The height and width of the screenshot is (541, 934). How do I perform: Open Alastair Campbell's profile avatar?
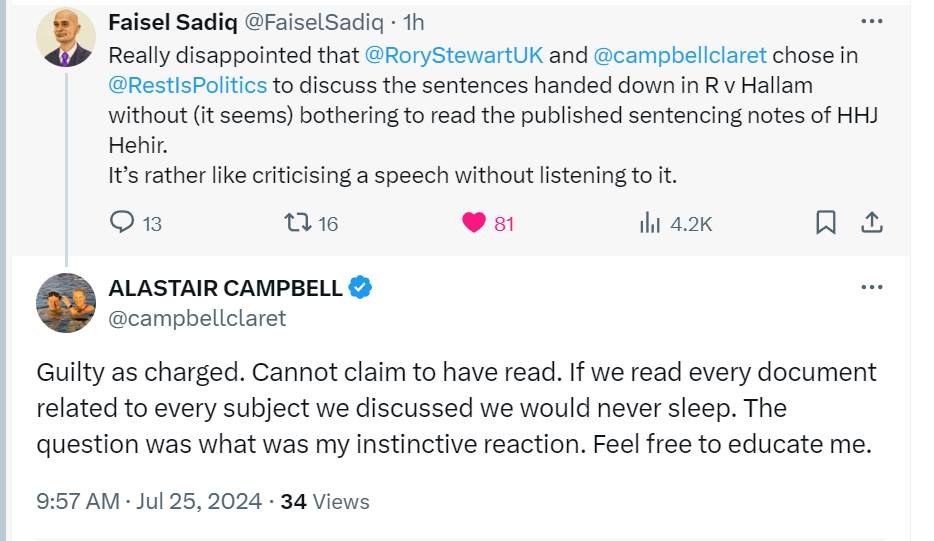coord(66,303)
